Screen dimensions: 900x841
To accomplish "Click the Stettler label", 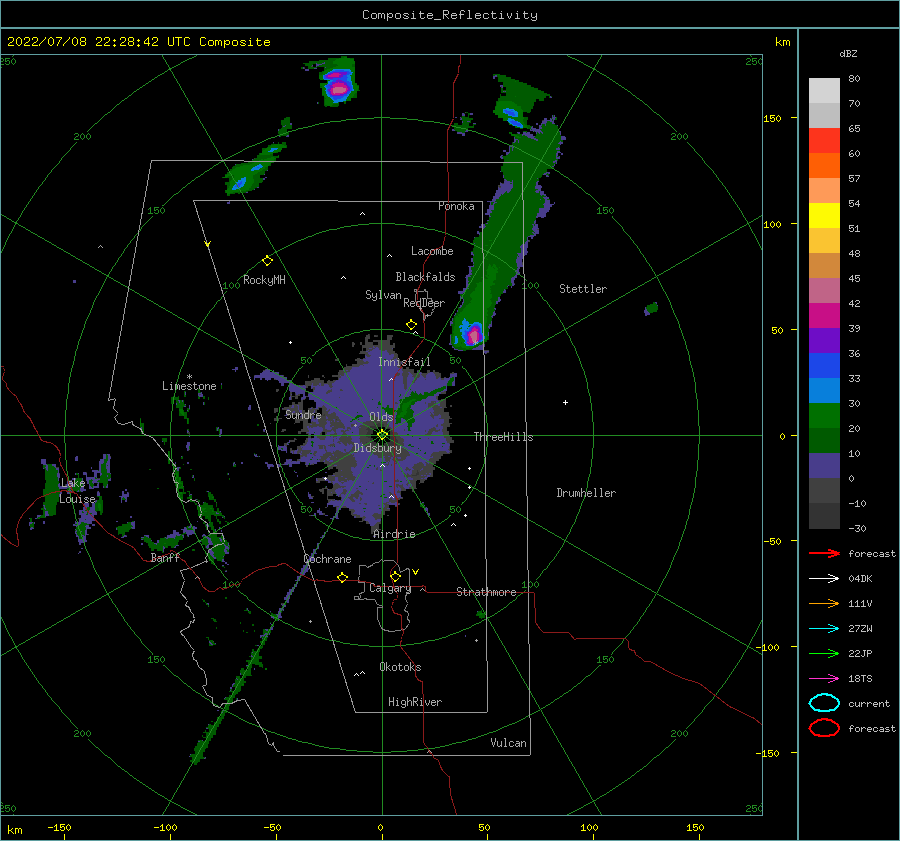I will pyautogui.click(x=583, y=289).
